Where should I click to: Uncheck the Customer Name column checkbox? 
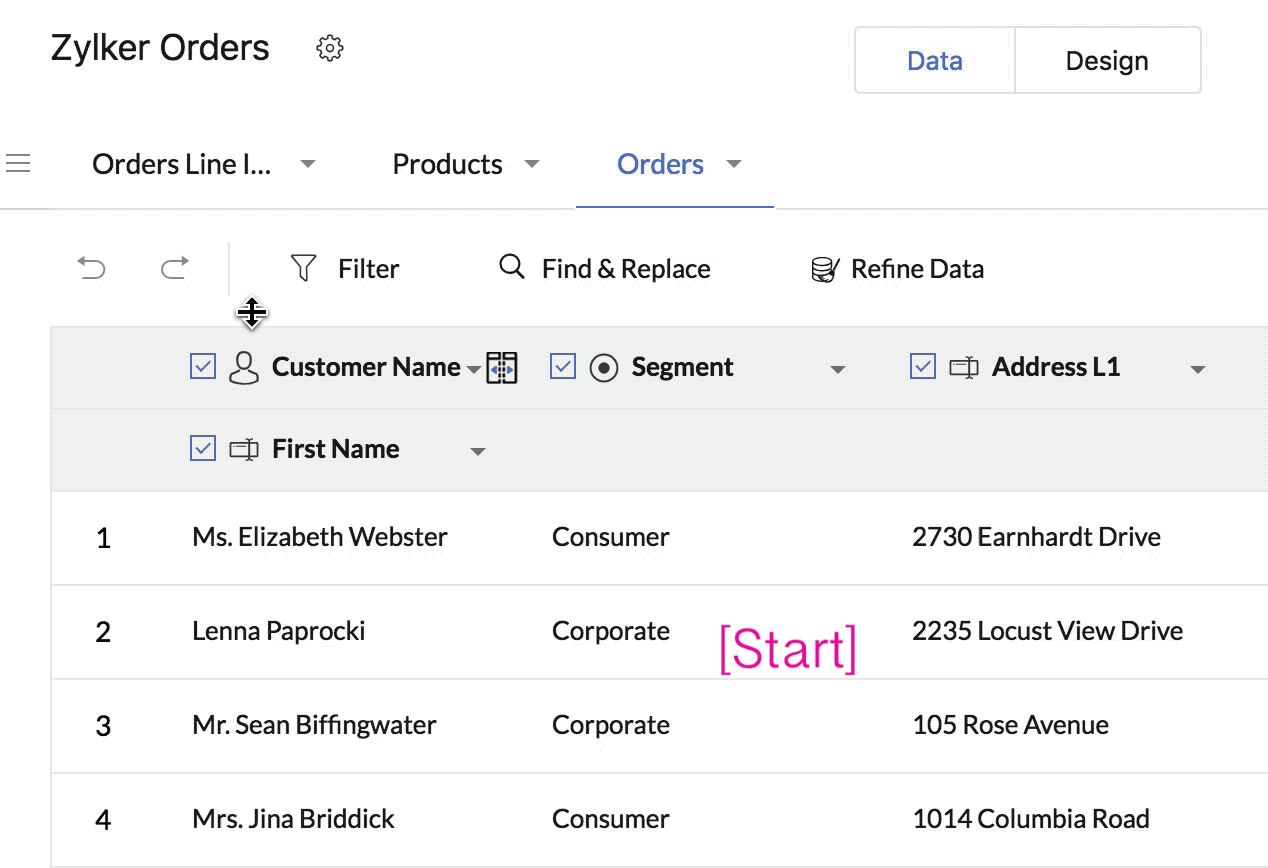[203, 367]
